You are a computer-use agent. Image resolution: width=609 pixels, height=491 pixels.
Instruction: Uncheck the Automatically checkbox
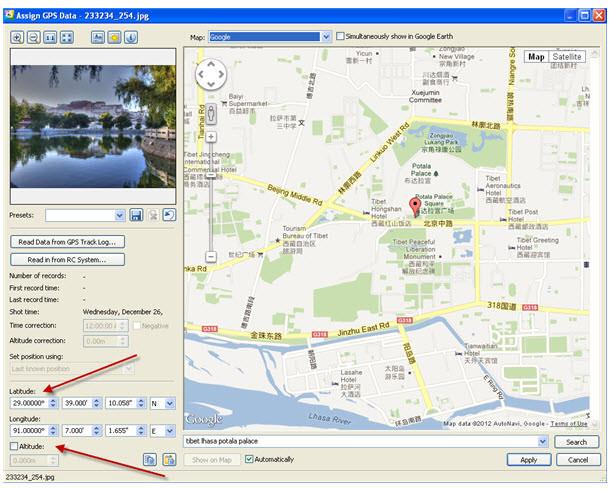[249, 459]
